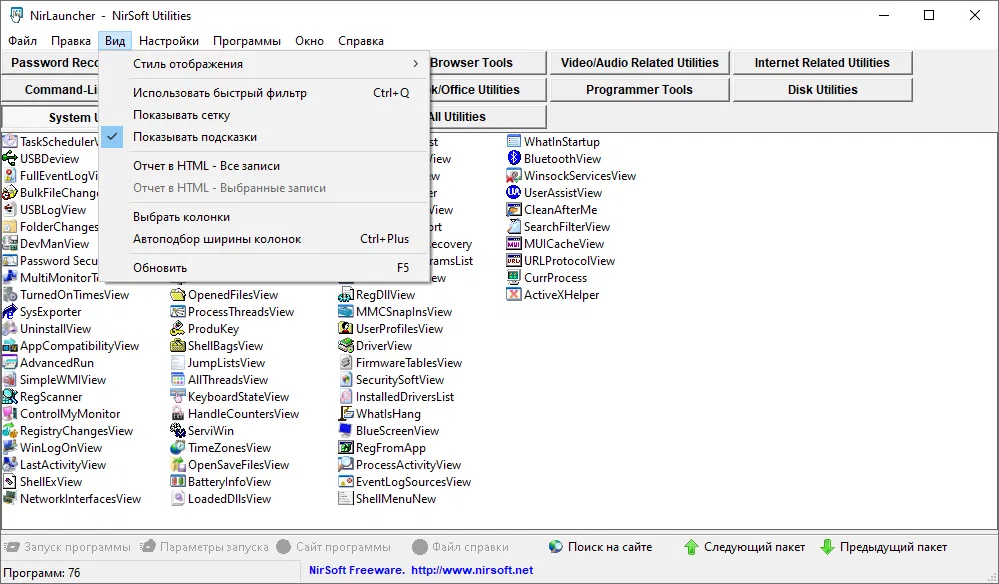The image size is (999, 584).
Task: Select the KeyboardStateView entry
Action: [230, 397]
